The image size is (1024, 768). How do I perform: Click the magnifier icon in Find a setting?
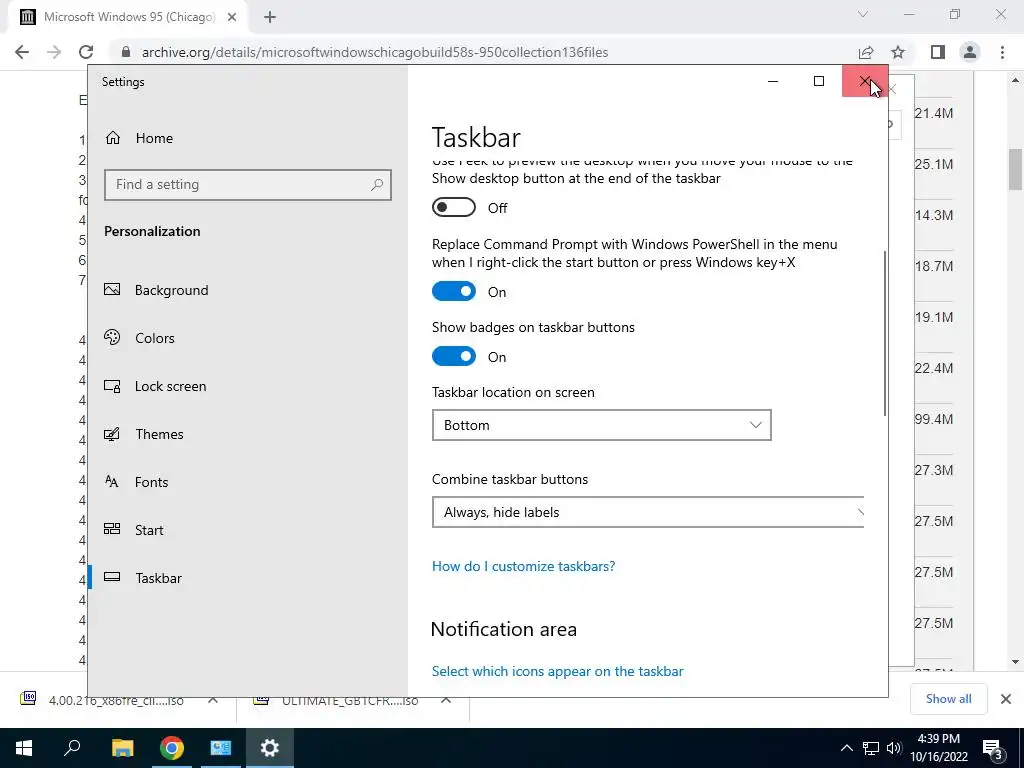(377, 185)
